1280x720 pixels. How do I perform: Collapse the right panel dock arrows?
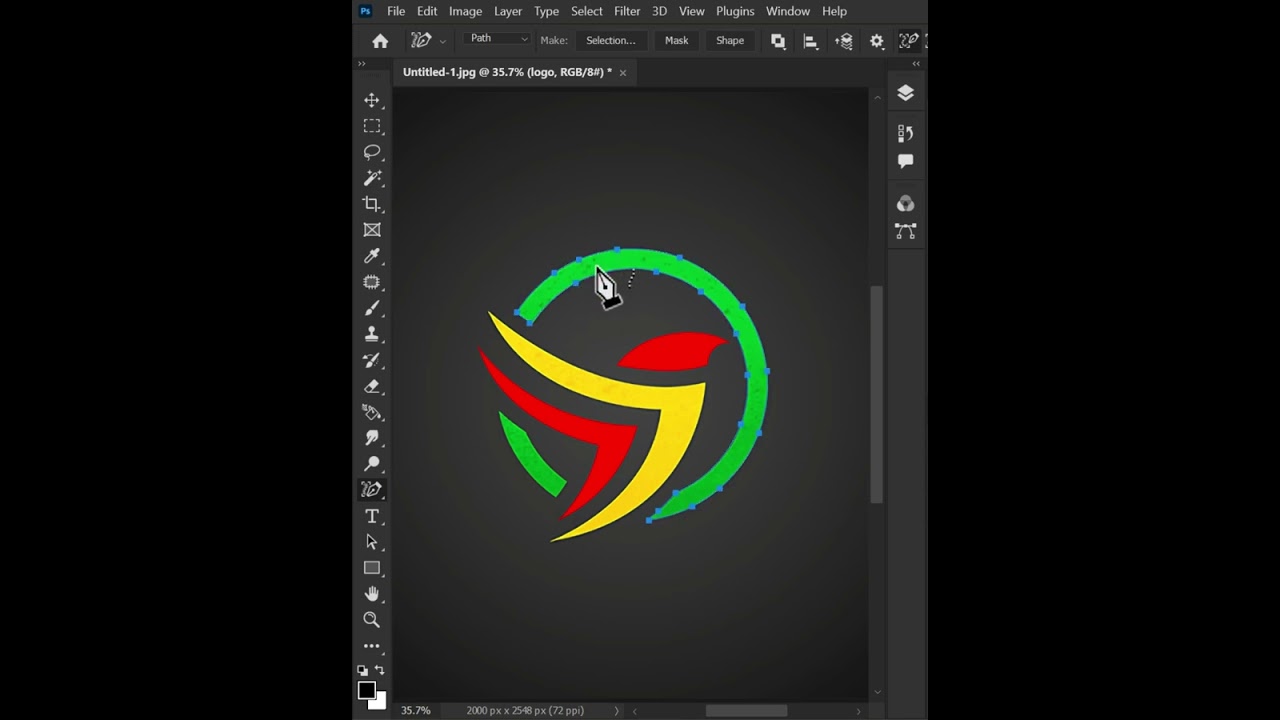coord(916,64)
